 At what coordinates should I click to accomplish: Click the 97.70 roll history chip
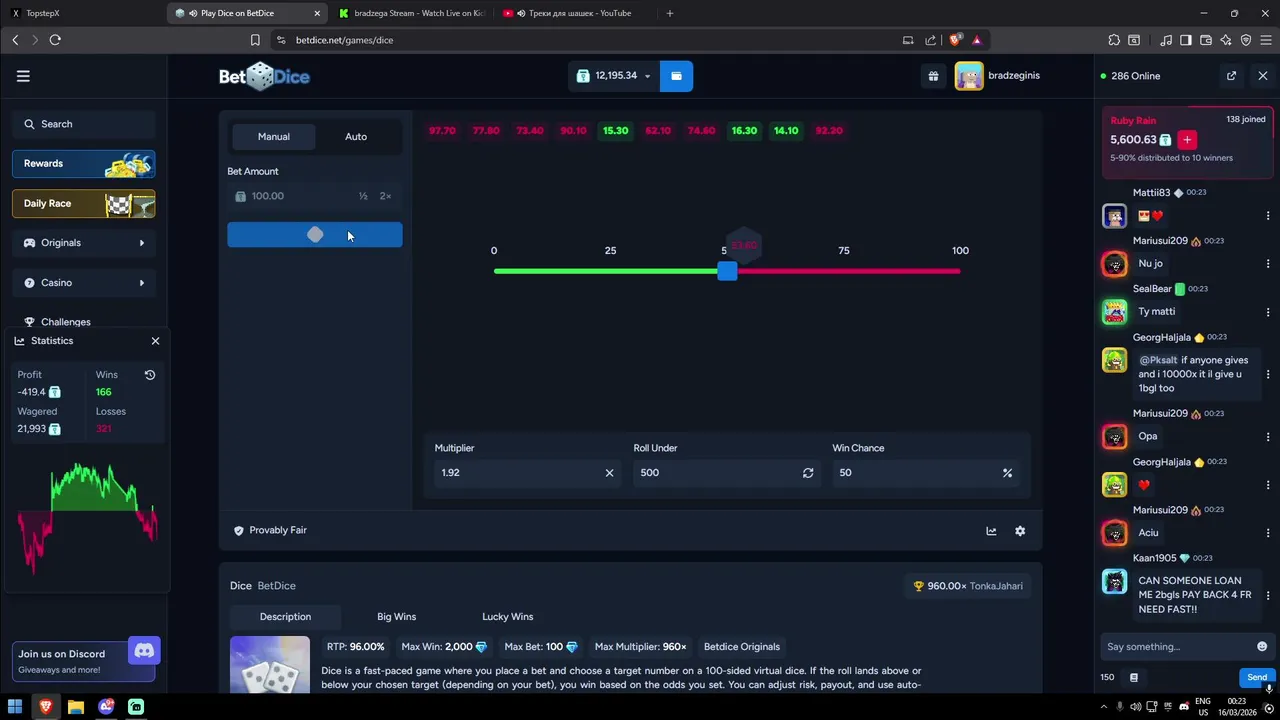coord(442,131)
